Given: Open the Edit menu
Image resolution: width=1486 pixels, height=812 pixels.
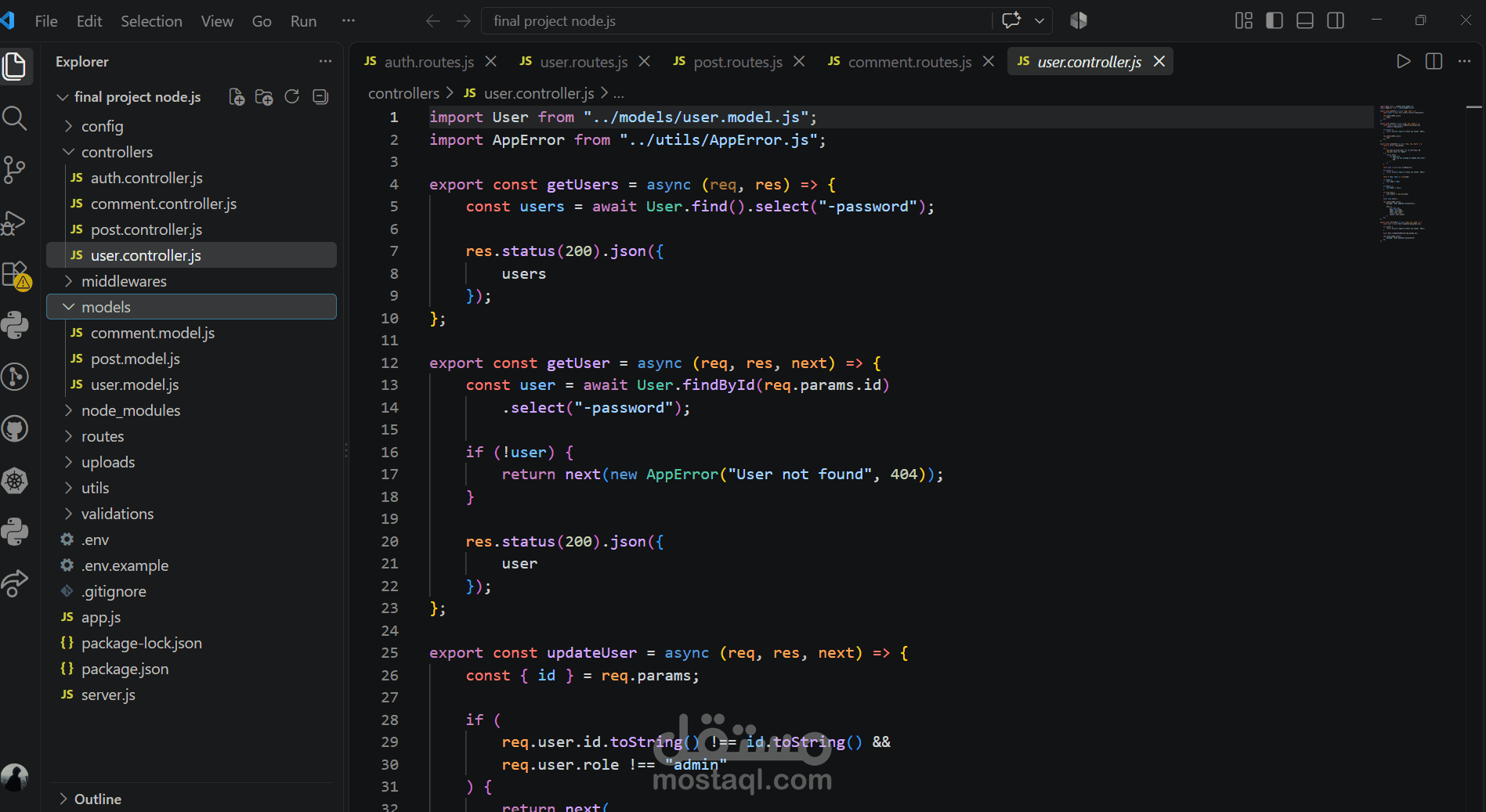Looking at the screenshot, I should 89,21.
